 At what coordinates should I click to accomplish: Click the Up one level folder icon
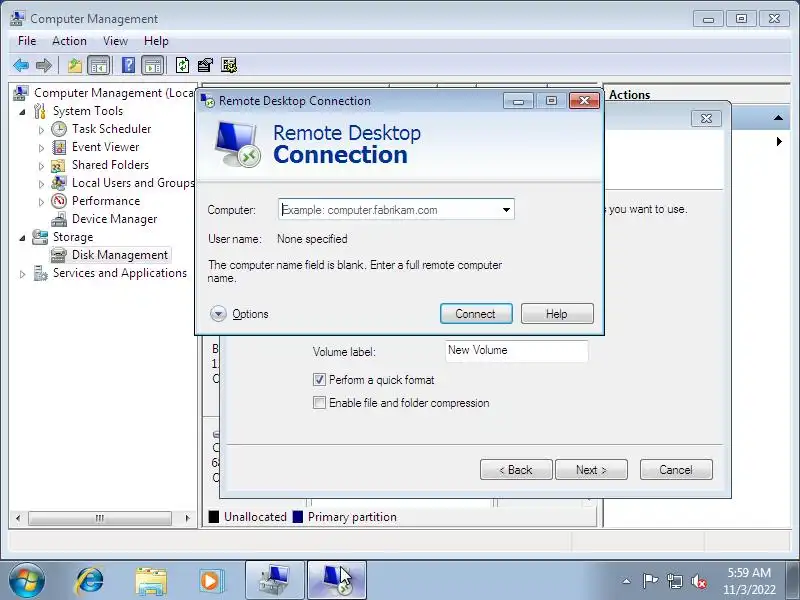(x=75, y=65)
